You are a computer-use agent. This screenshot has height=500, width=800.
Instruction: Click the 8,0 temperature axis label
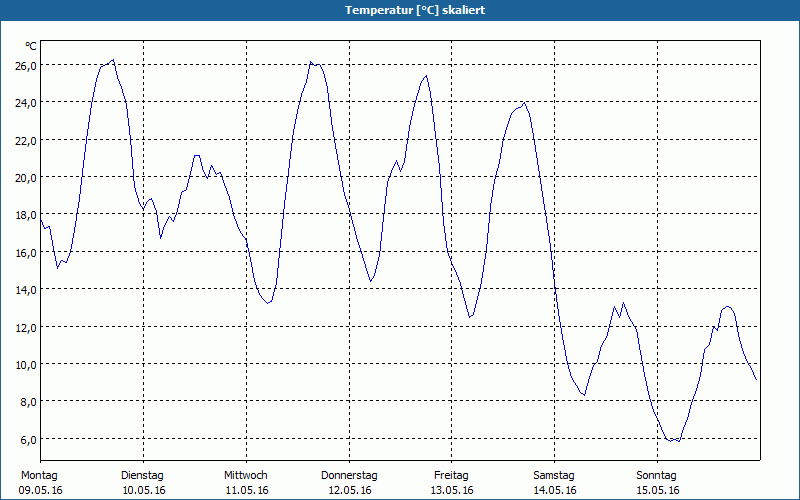click(28, 402)
